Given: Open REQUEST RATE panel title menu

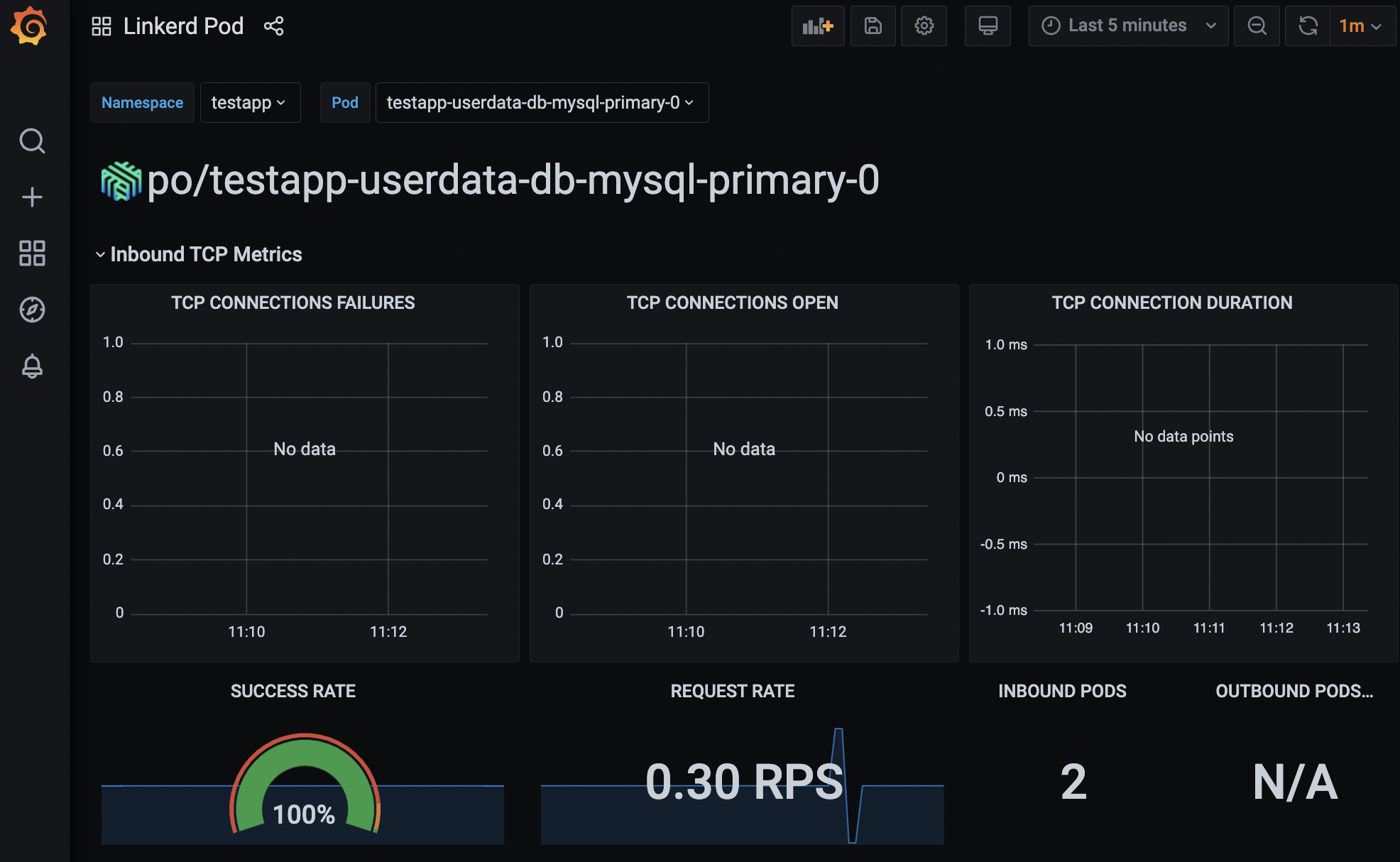Looking at the screenshot, I should [732, 691].
